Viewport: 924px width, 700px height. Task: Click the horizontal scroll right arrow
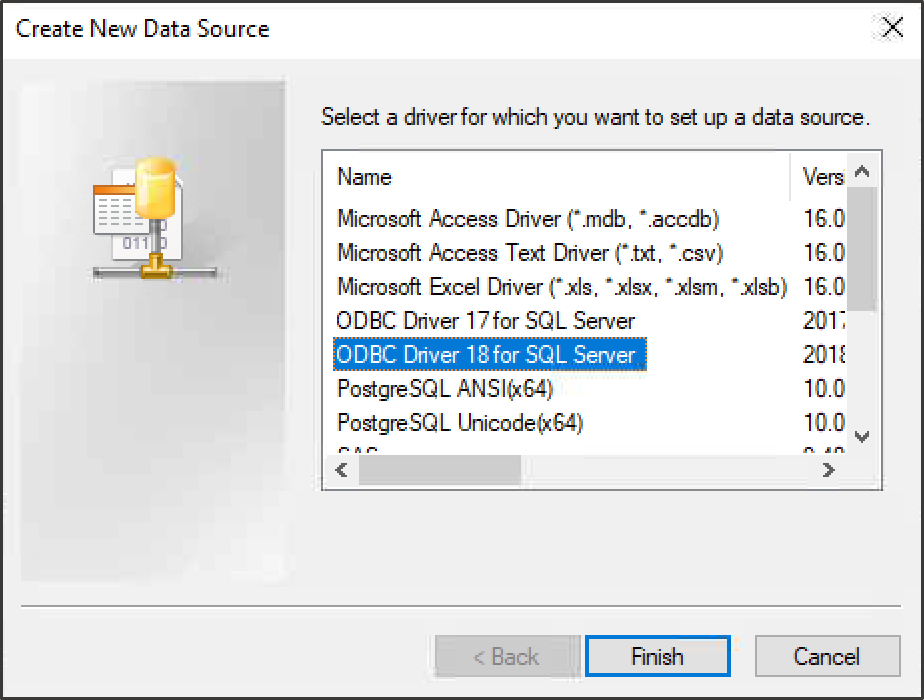(829, 470)
